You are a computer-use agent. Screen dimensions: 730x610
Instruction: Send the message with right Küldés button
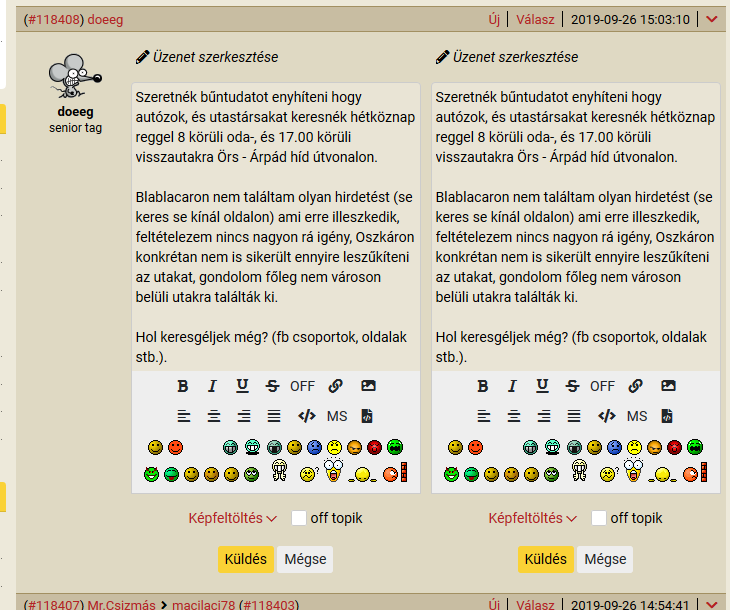tap(545, 559)
